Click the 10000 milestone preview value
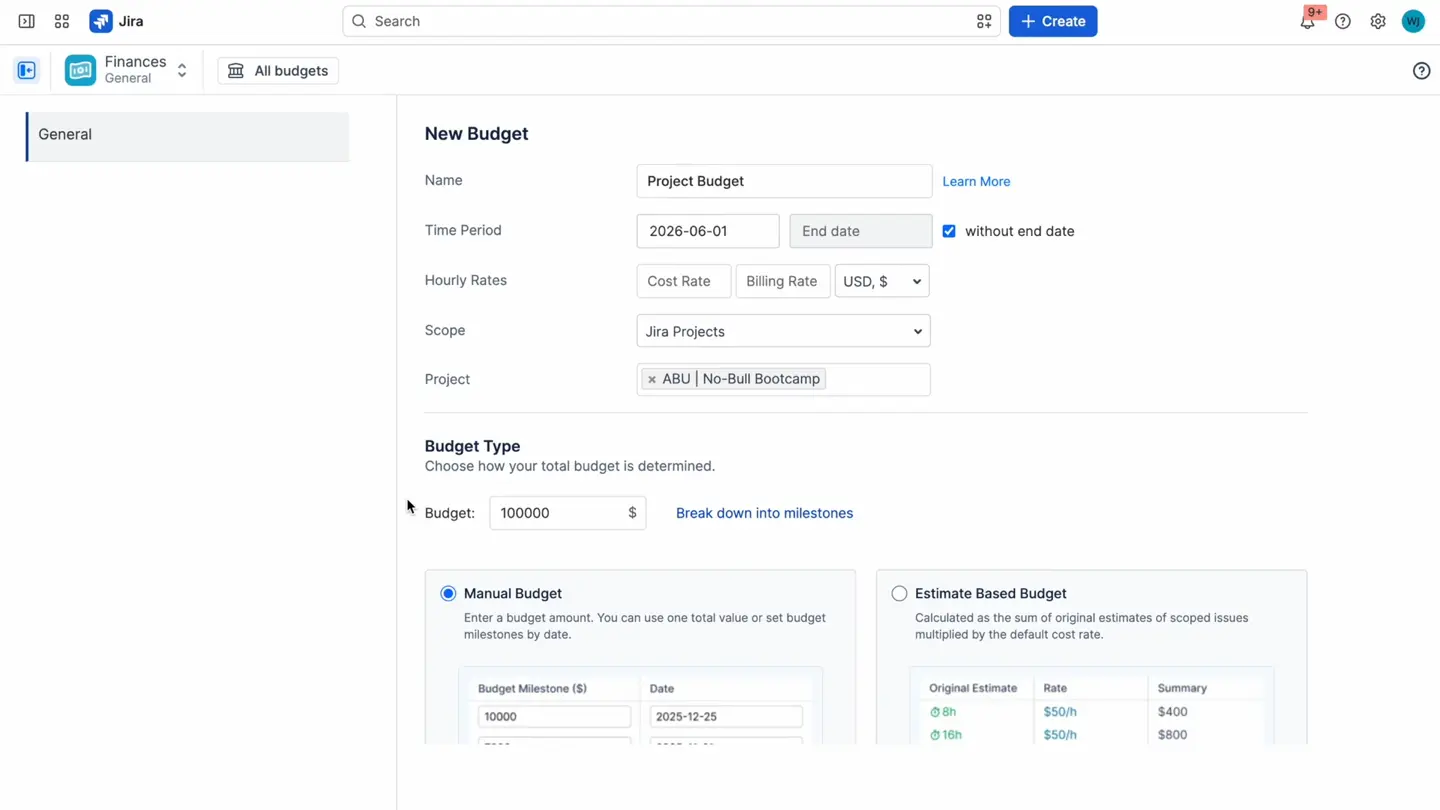 [554, 716]
